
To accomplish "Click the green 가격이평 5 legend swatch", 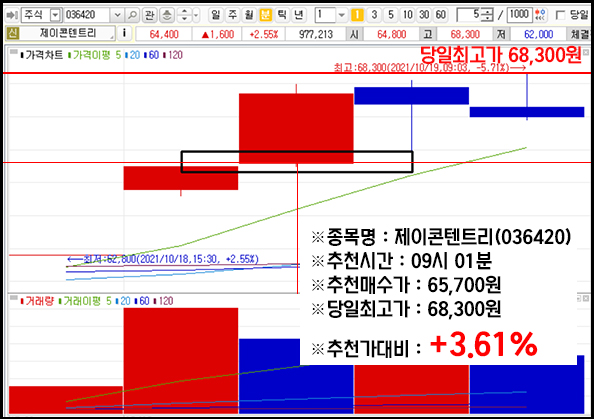I will pos(70,55).
